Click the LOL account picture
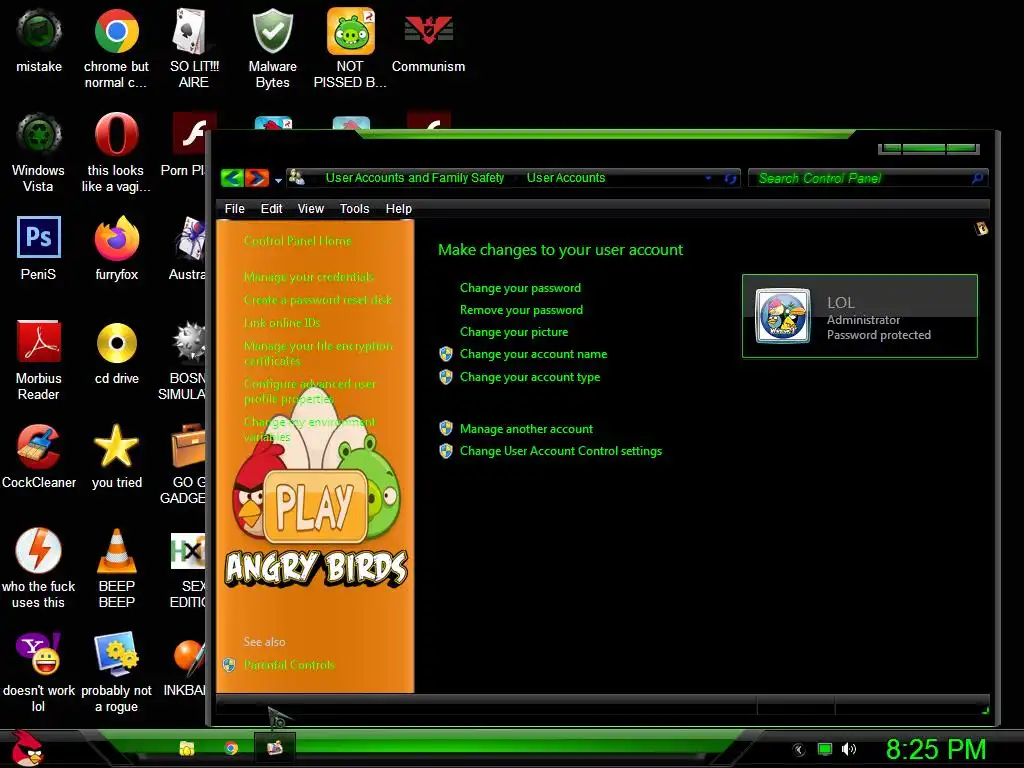This screenshot has width=1024, height=768. [782, 316]
